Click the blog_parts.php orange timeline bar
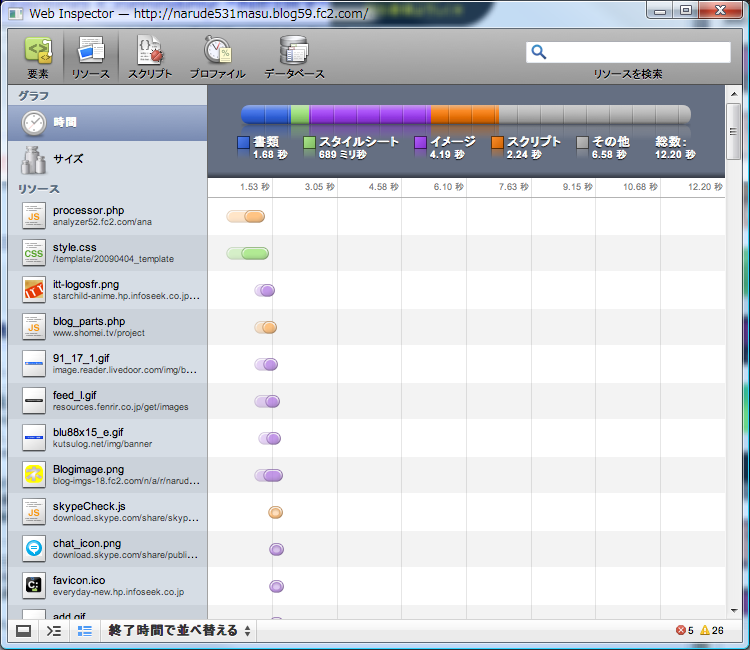The width and height of the screenshot is (750, 650). (x=265, y=327)
